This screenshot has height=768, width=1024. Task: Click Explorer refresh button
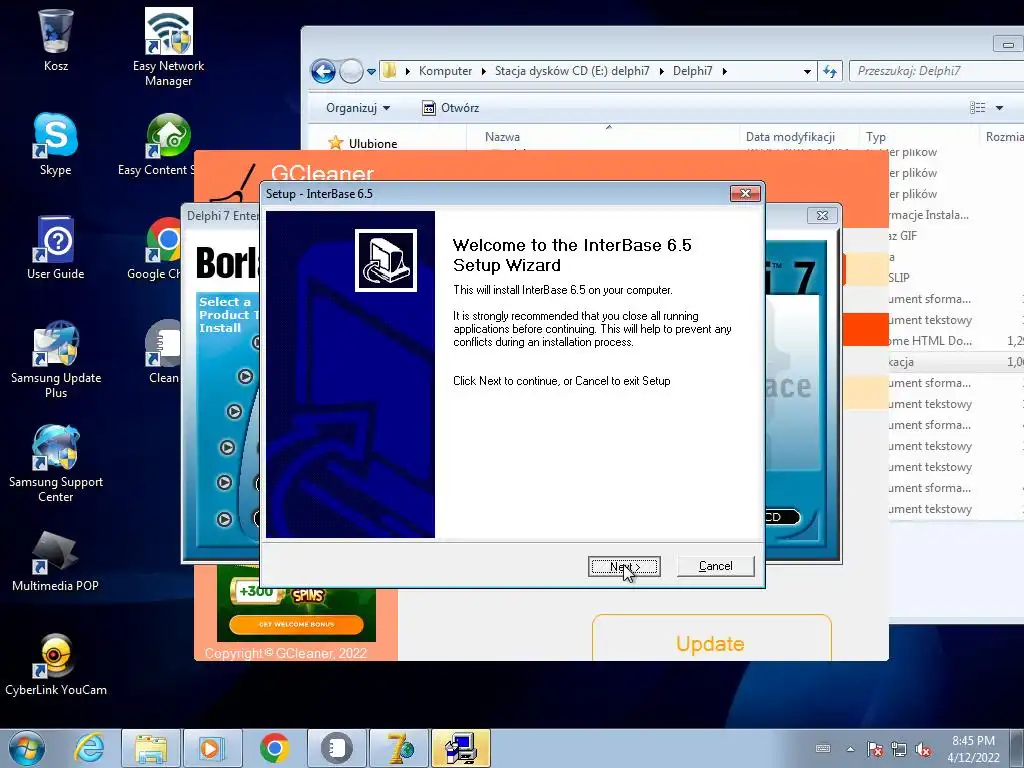coord(829,71)
